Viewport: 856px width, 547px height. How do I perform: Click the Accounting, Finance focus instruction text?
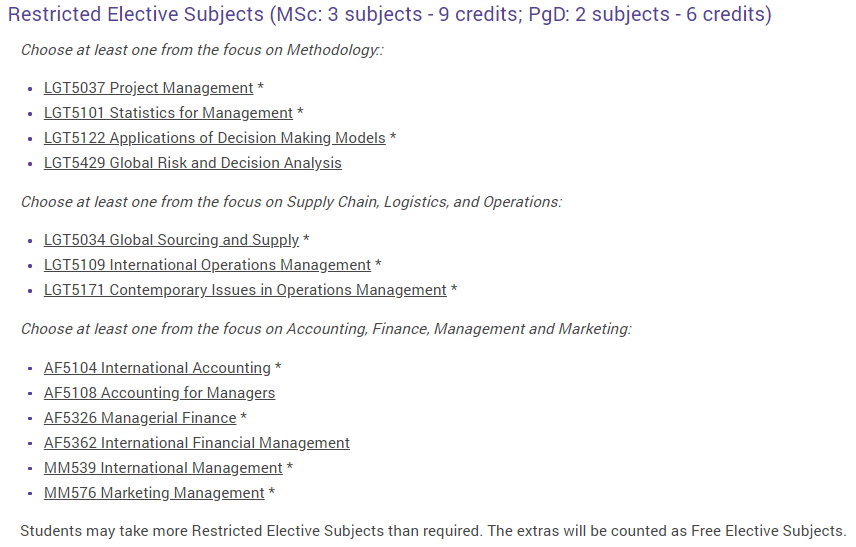click(x=326, y=329)
